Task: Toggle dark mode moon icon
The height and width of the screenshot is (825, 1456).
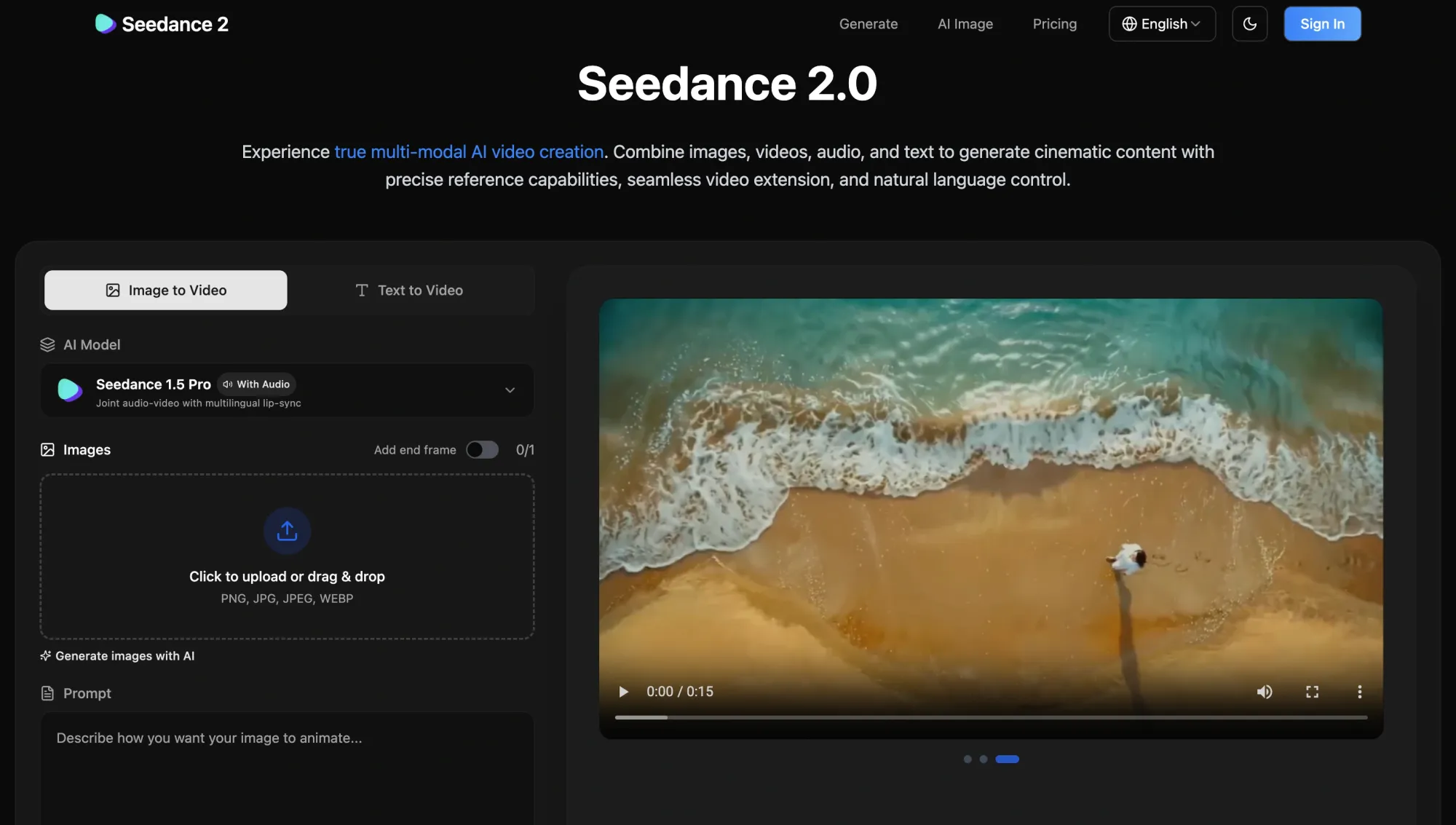Action: pos(1249,24)
